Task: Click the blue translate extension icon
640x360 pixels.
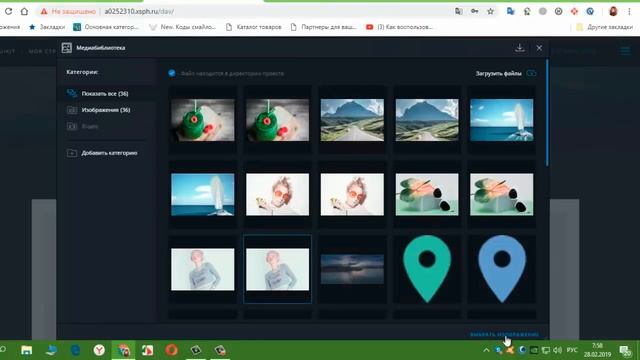Action: [x=510, y=11]
